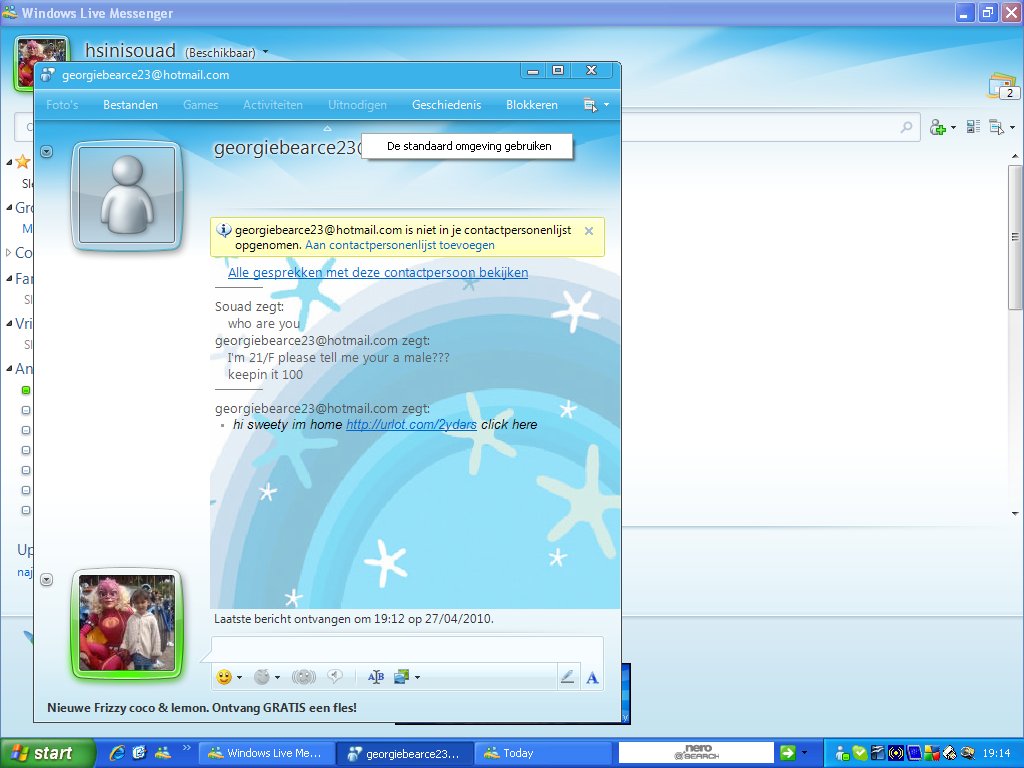Image resolution: width=1024 pixels, height=768 pixels.
Task: Click the show menu icon in main window
Action: point(997,127)
